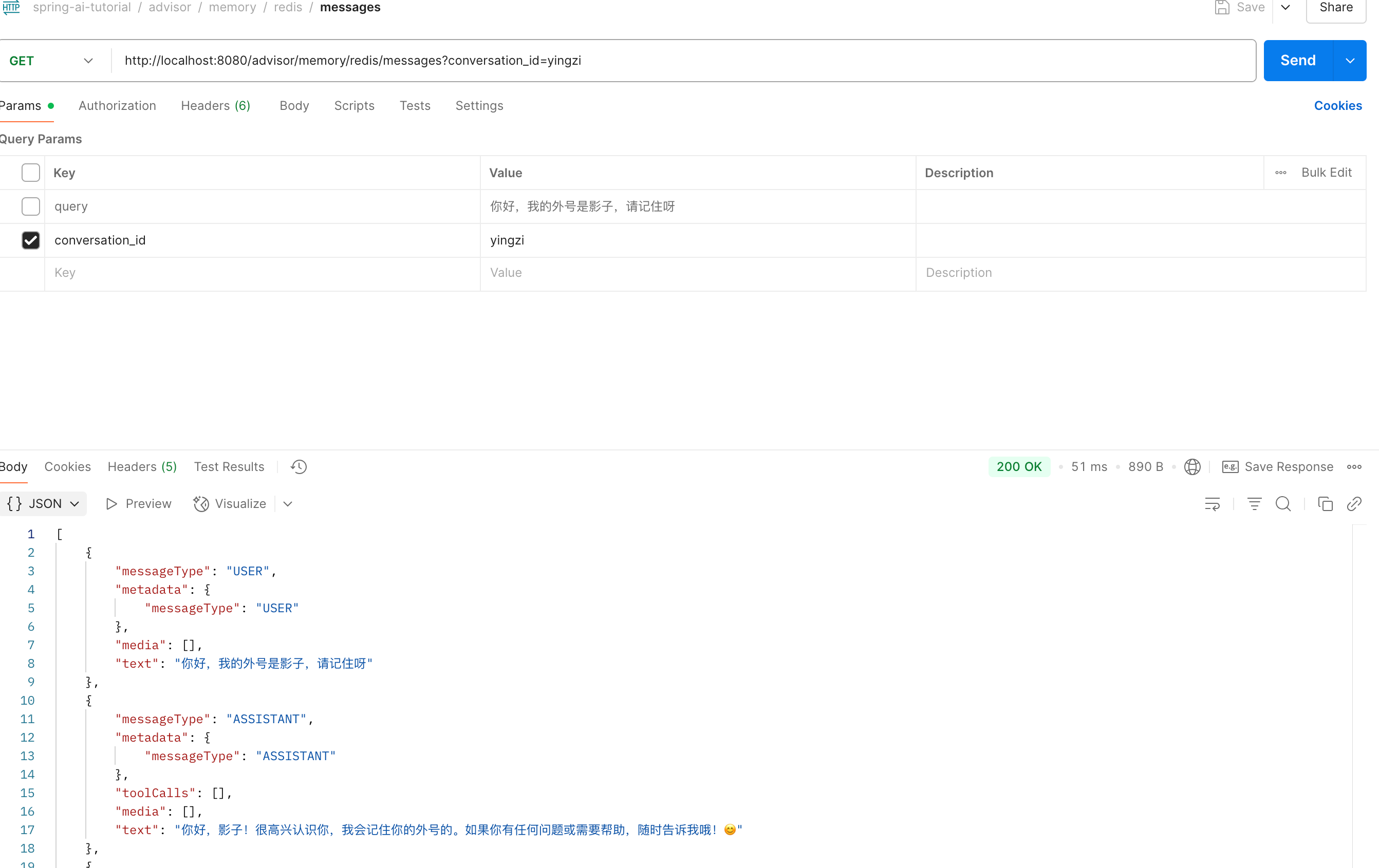Click memory in breadcrumb
The width and height of the screenshot is (1379, 868).
[233, 7]
